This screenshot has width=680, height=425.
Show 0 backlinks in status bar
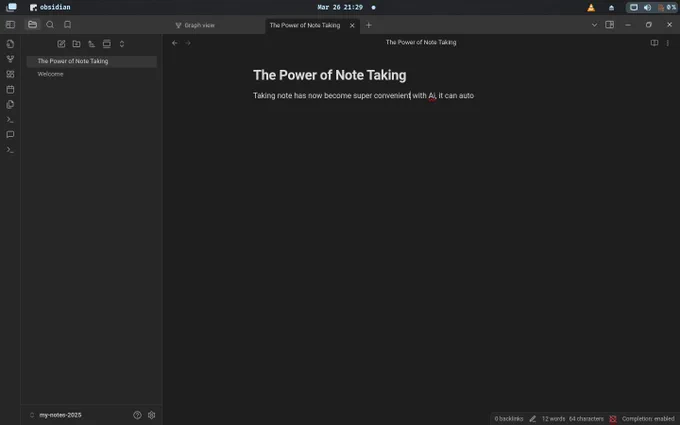pyautogui.click(x=509, y=419)
